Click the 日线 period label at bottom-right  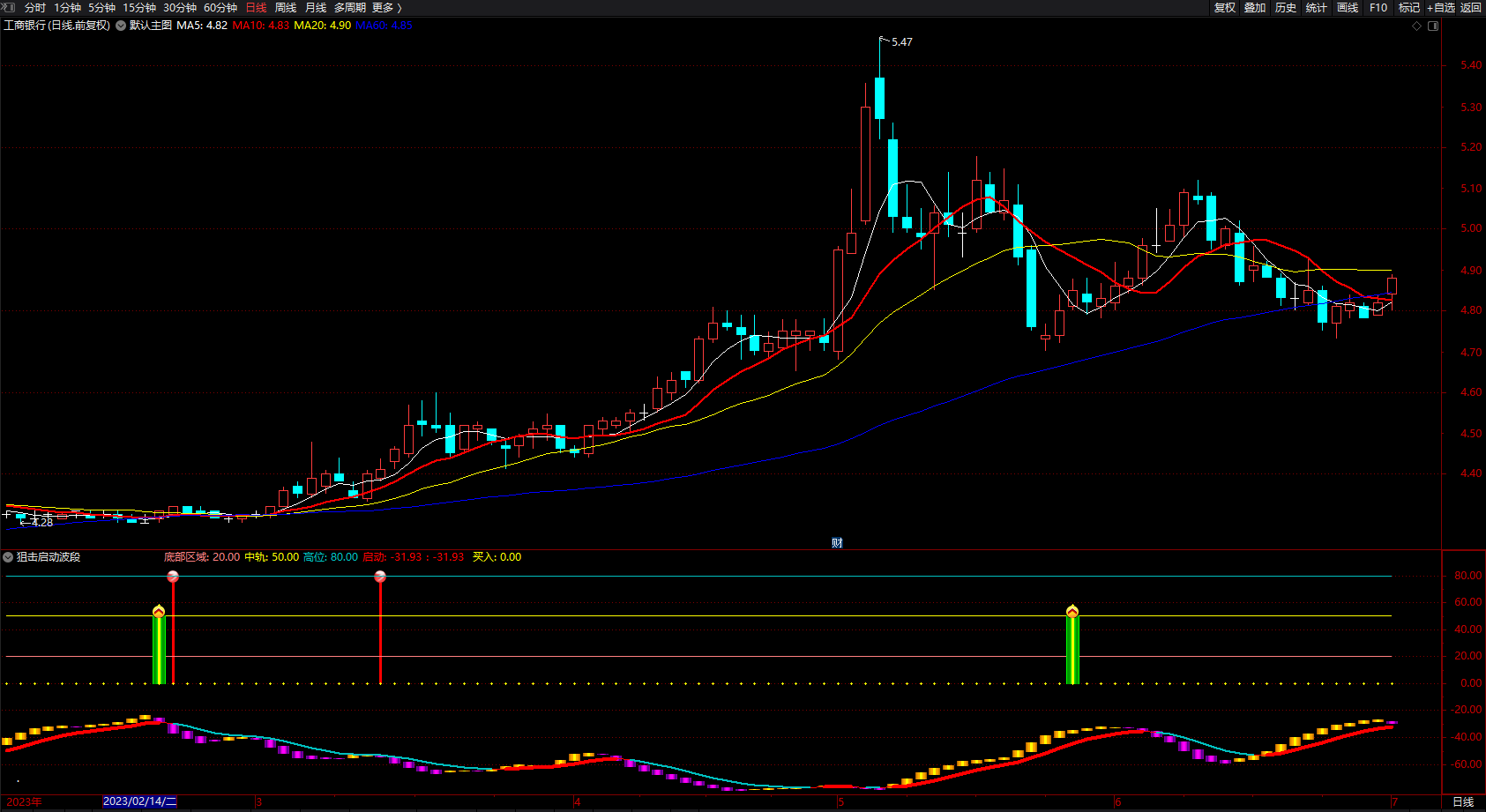pos(1463,801)
